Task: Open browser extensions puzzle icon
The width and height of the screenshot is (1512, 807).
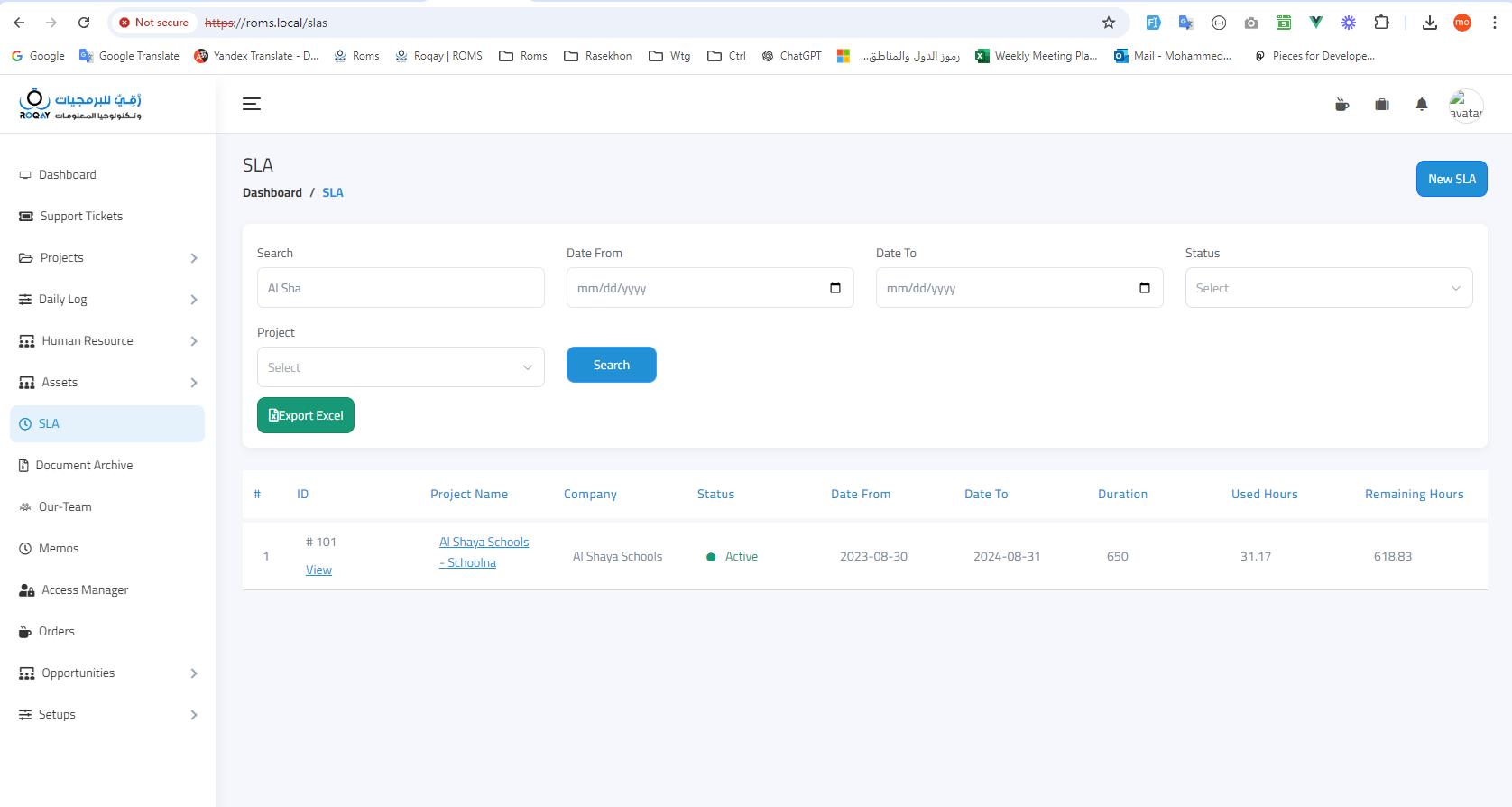Action: click(x=1381, y=23)
